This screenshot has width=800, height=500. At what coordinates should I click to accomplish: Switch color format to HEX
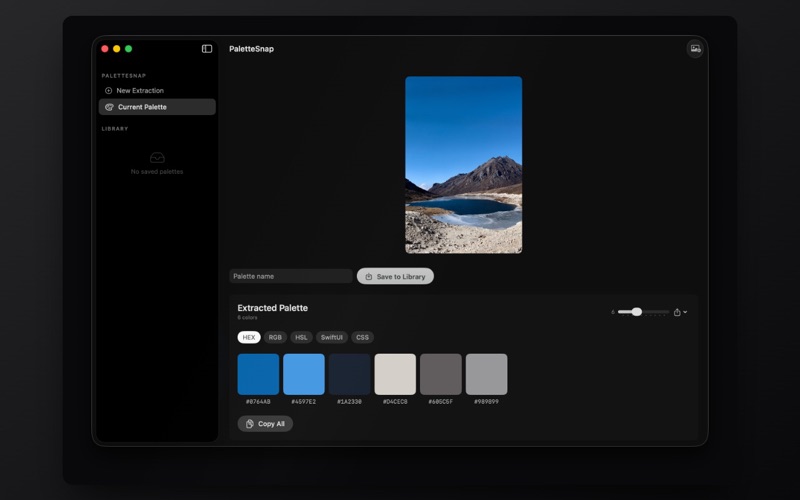249,337
